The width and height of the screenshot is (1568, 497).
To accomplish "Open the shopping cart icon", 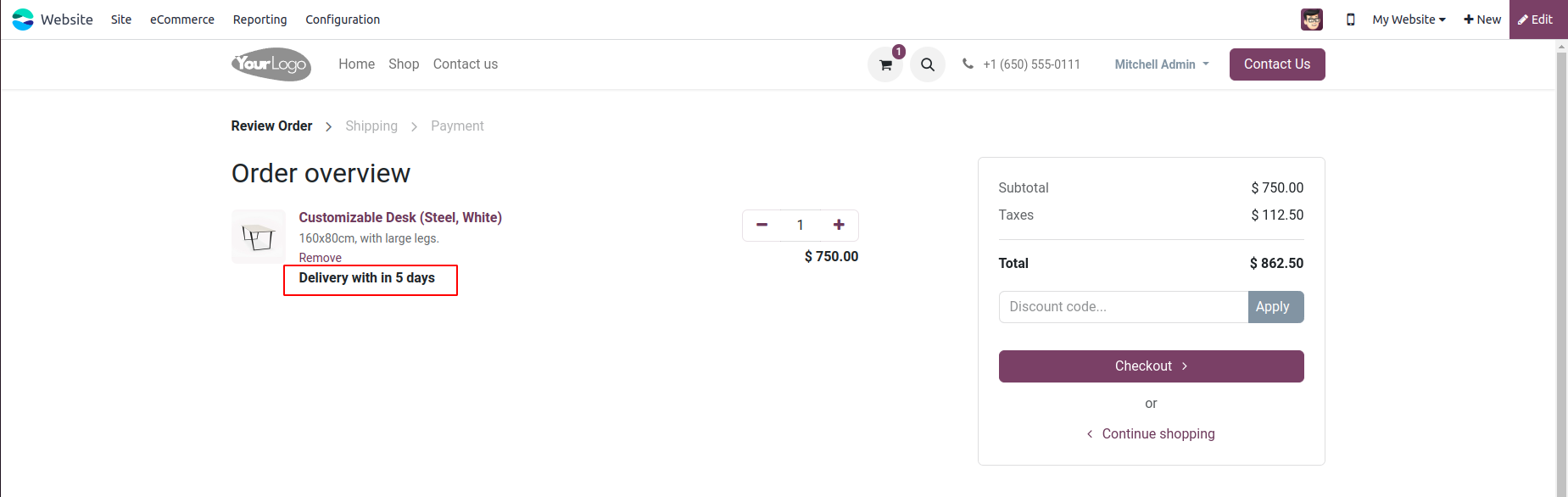I will pyautogui.click(x=885, y=65).
